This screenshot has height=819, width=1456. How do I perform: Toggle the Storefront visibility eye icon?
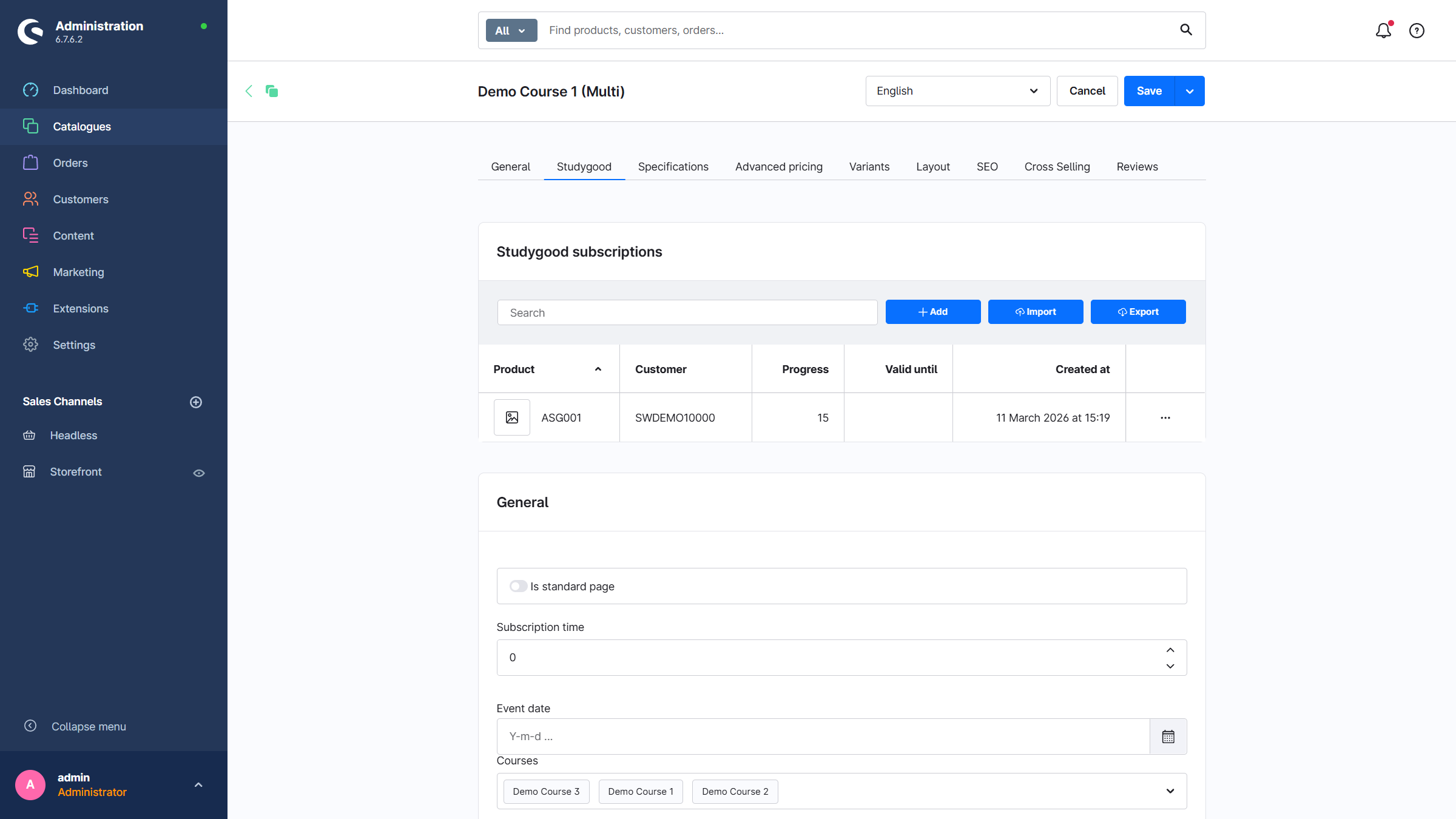click(199, 473)
